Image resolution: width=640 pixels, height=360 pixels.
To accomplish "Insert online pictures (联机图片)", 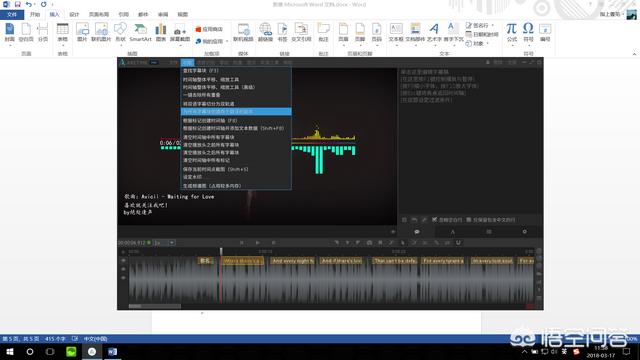I will pyautogui.click(x=101, y=32).
